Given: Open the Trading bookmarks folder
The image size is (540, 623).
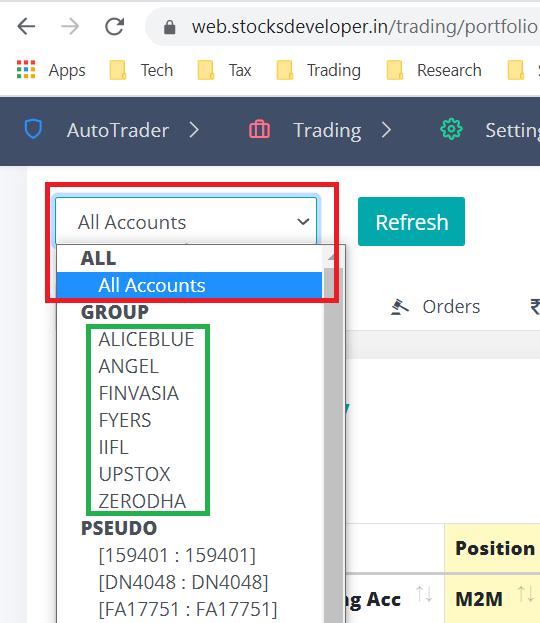Looking at the screenshot, I should 319,70.
